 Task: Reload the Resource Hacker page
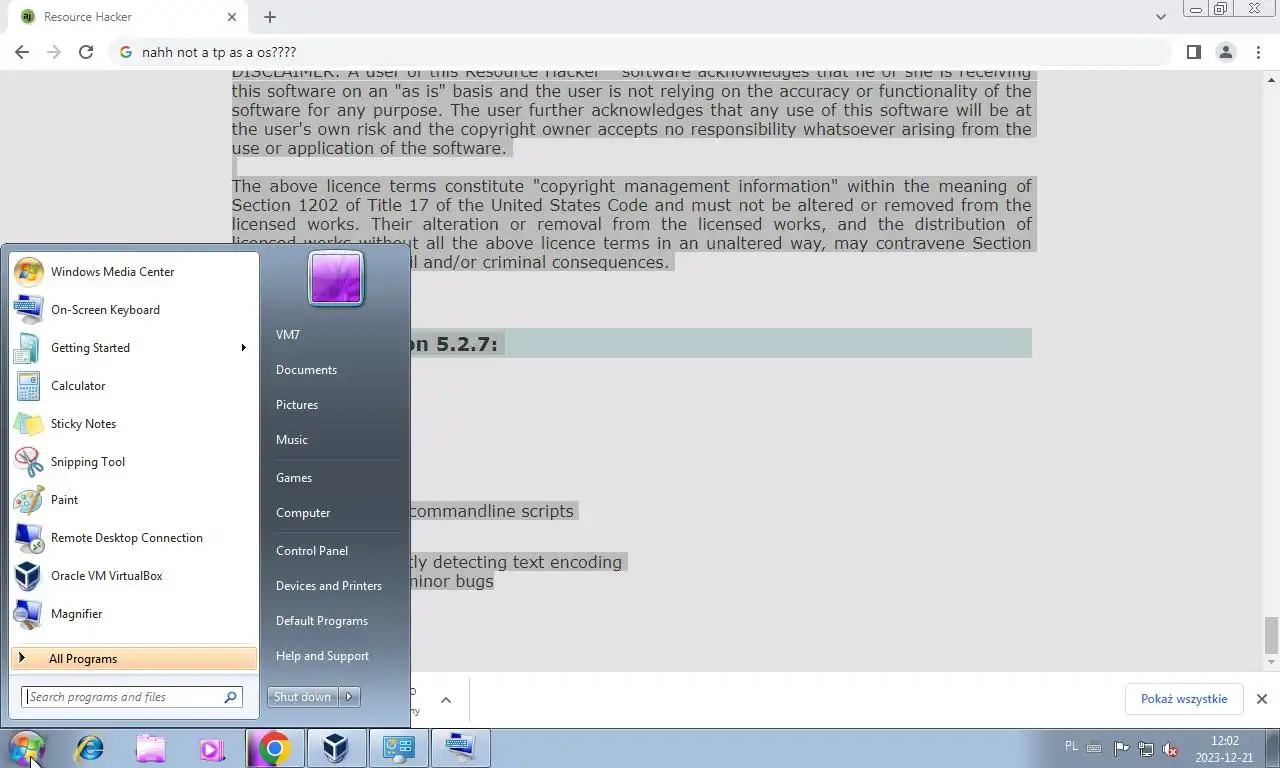(86, 52)
